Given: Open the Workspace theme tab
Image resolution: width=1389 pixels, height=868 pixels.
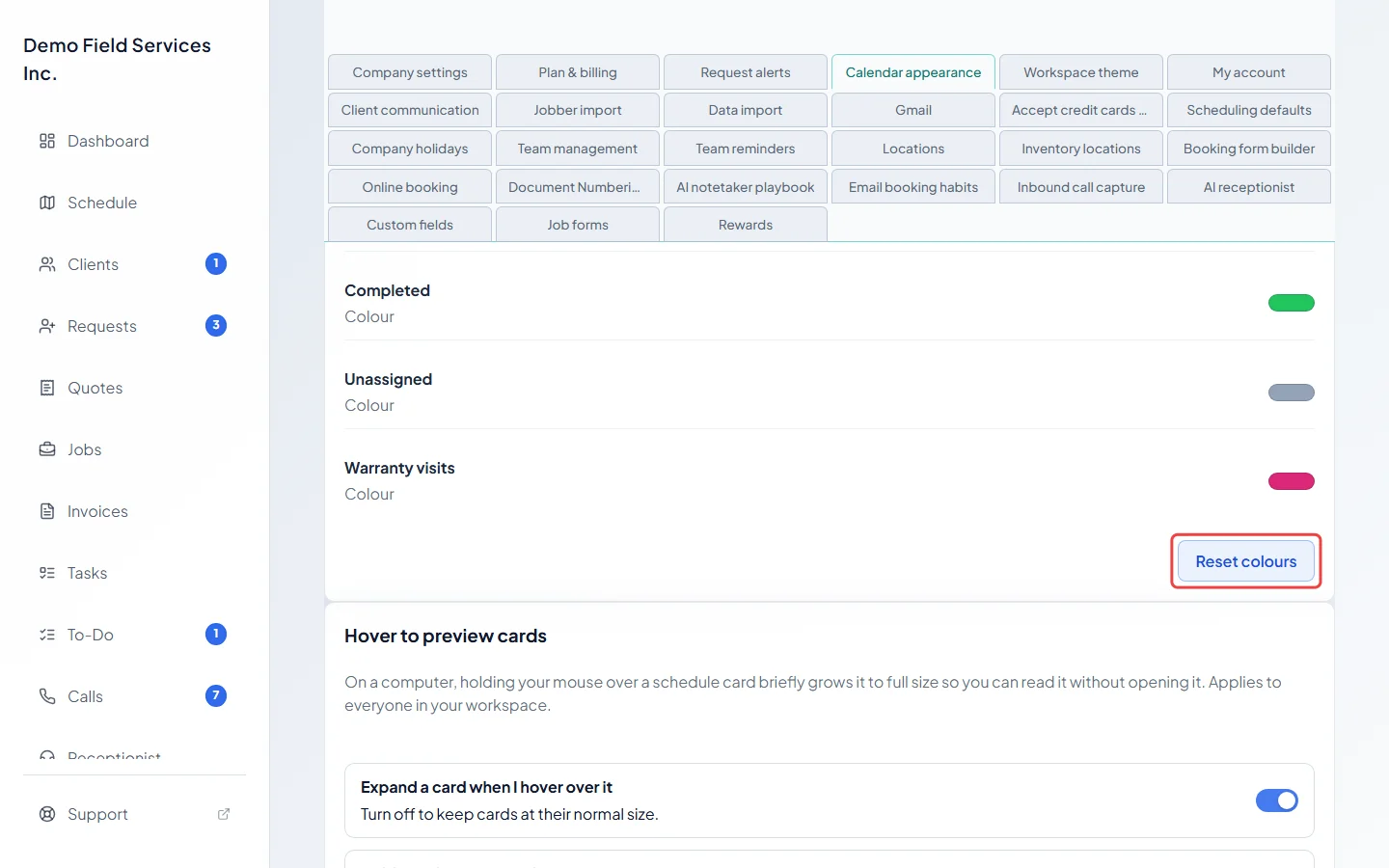Looking at the screenshot, I should pyautogui.click(x=1081, y=72).
